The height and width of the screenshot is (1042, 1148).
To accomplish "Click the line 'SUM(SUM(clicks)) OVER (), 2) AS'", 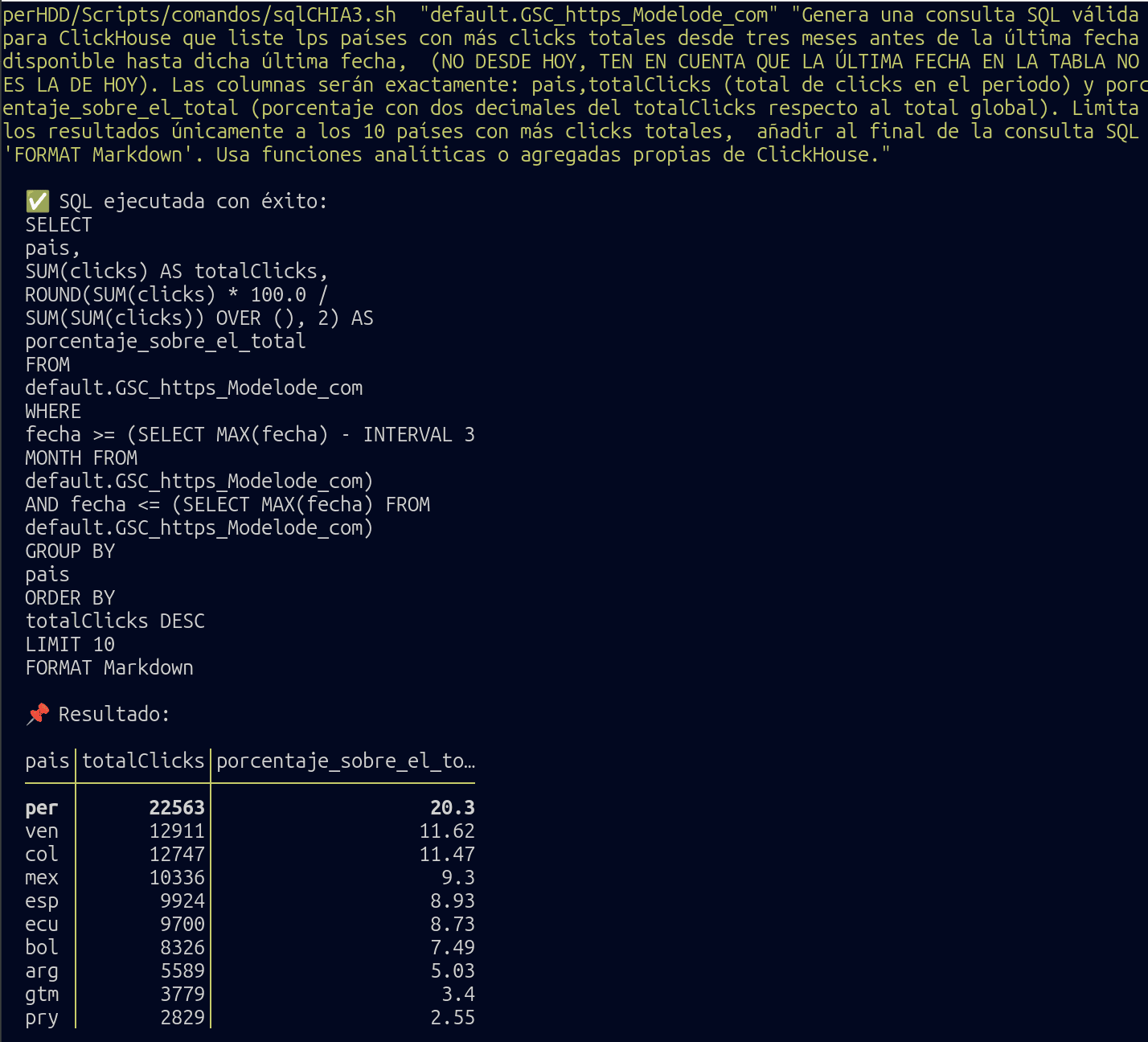I will (199, 318).
